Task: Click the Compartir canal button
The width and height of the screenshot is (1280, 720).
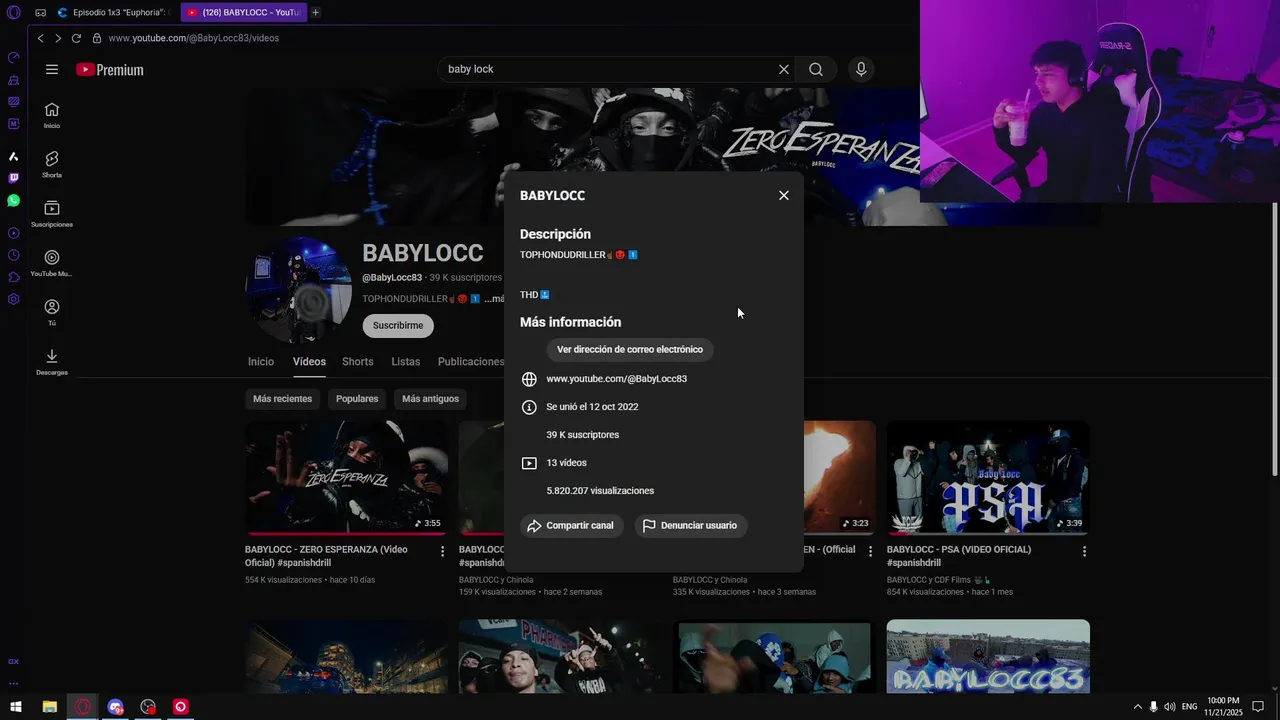Action: coord(572,526)
